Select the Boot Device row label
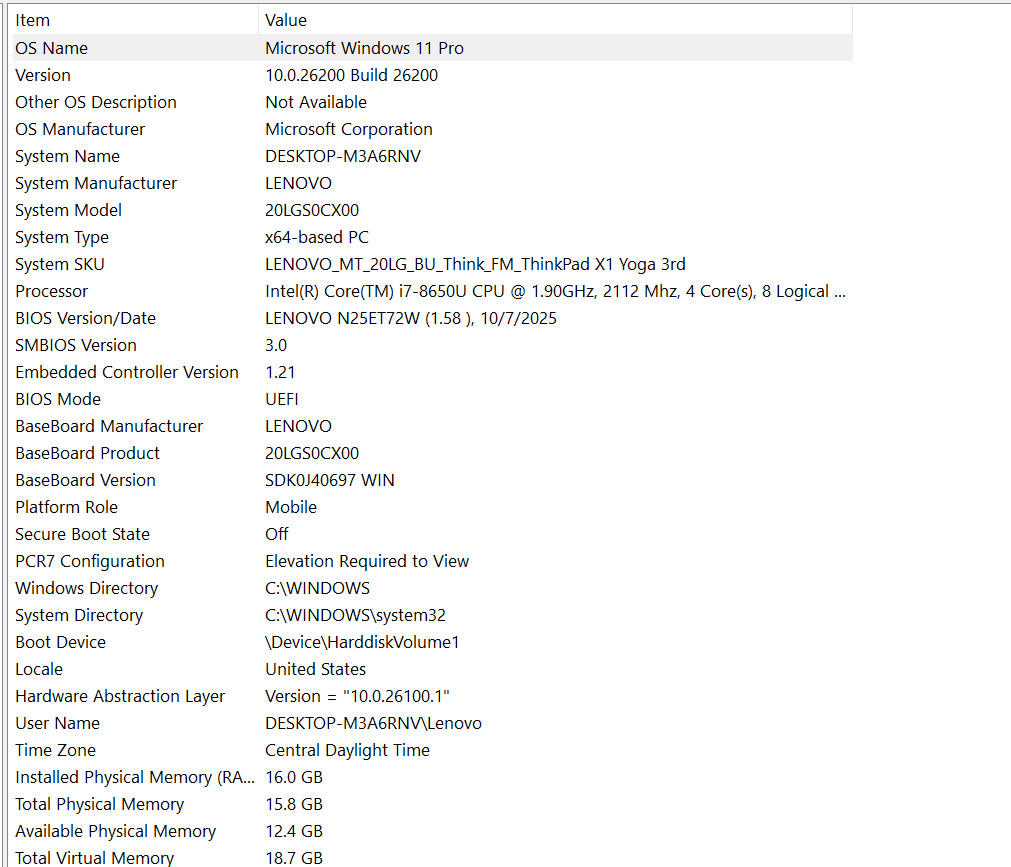This screenshot has height=867, width=1011. coord(61,643)
